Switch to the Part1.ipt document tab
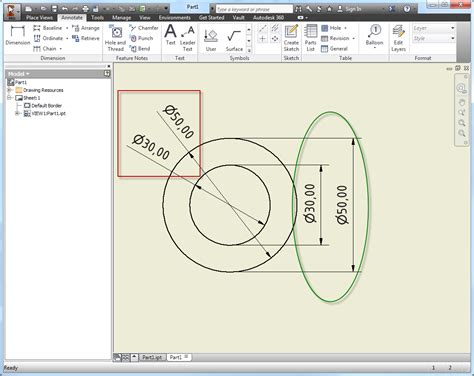The height and width of the screenshot is (376, 474). click(152, 357)
